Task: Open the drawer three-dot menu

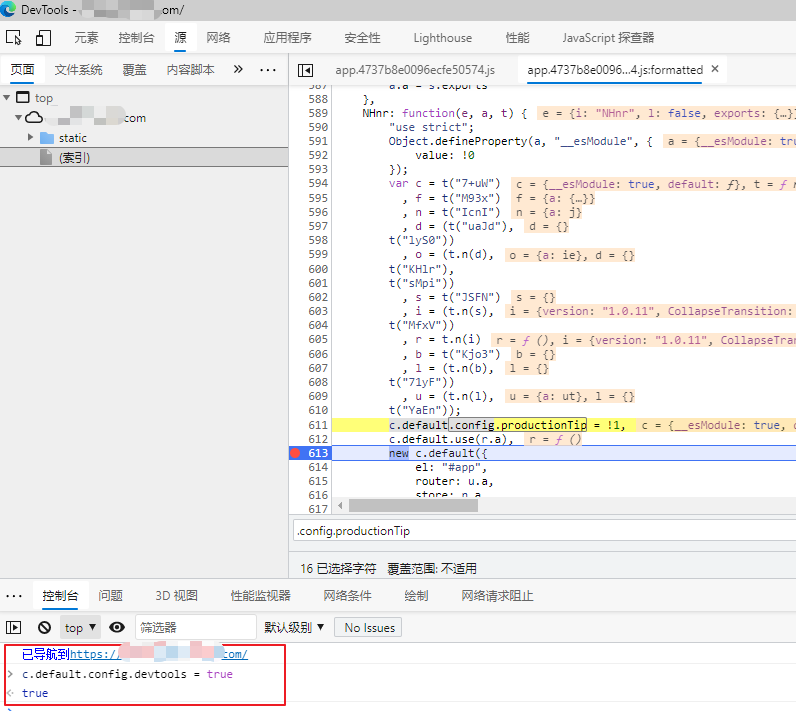Action: point(14,596)
